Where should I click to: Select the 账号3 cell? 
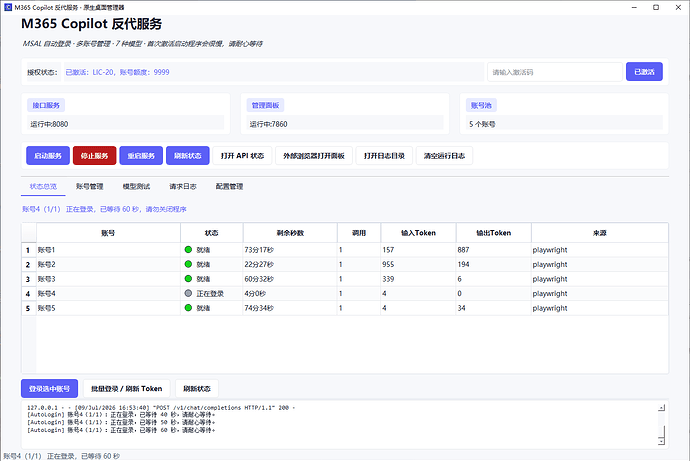click(108, 279)
